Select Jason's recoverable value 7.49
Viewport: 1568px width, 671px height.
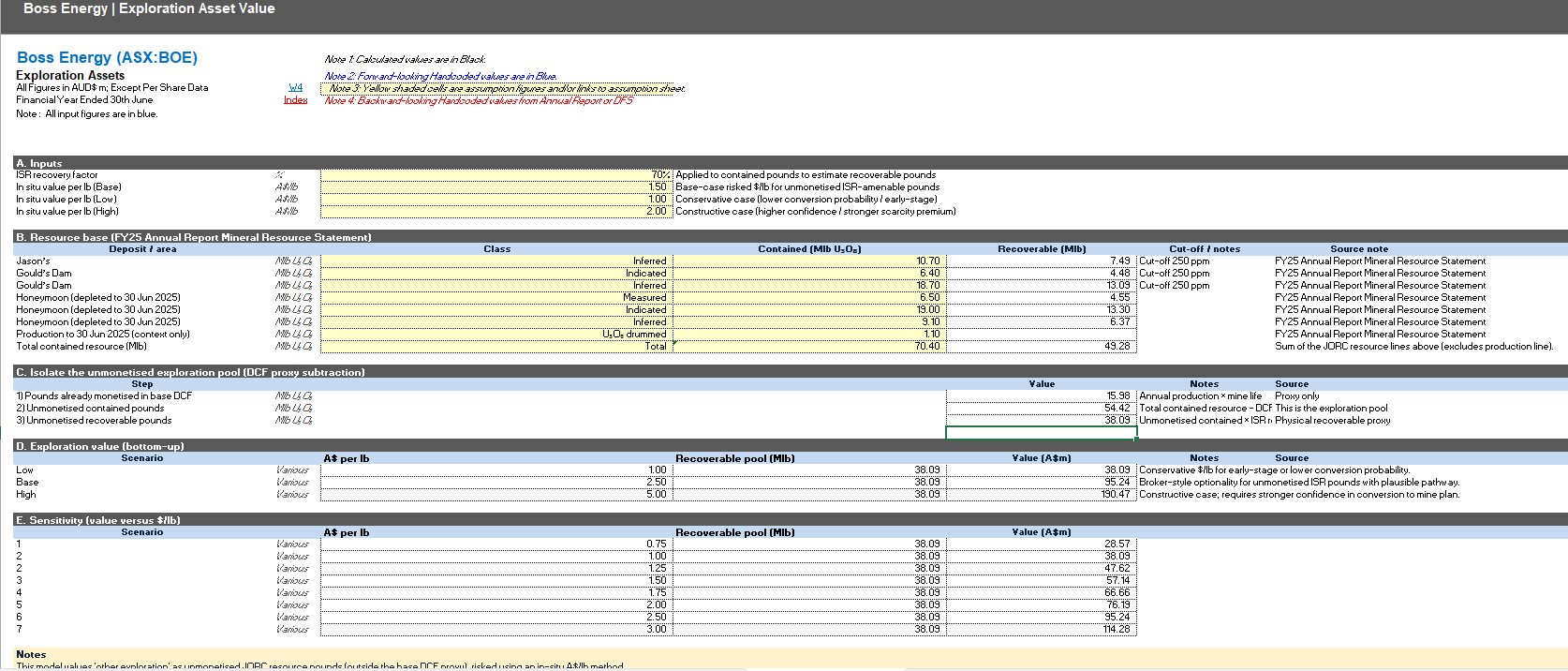[1042, 261]
